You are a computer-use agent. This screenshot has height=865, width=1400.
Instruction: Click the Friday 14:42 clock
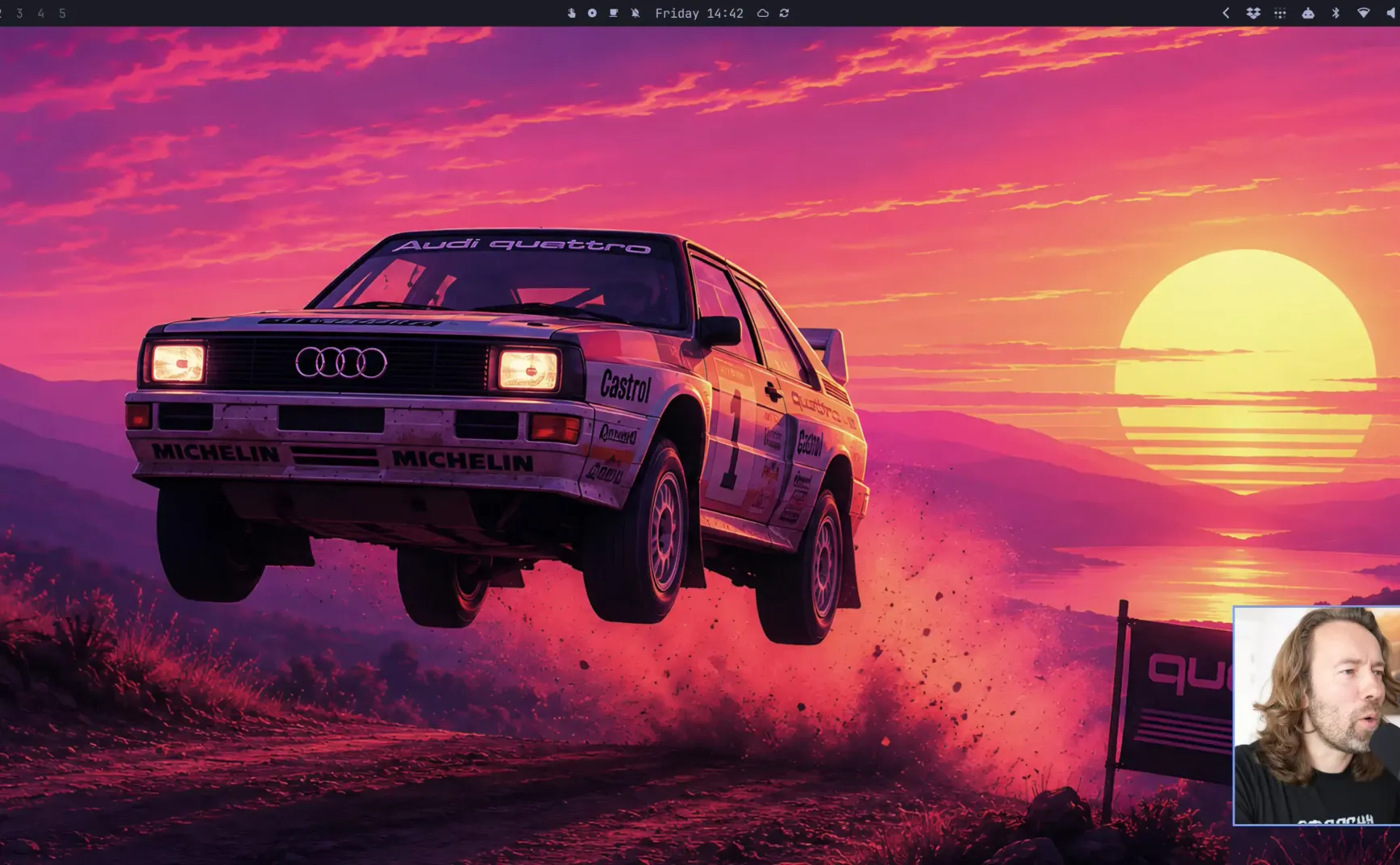click(x=699, y=13)
